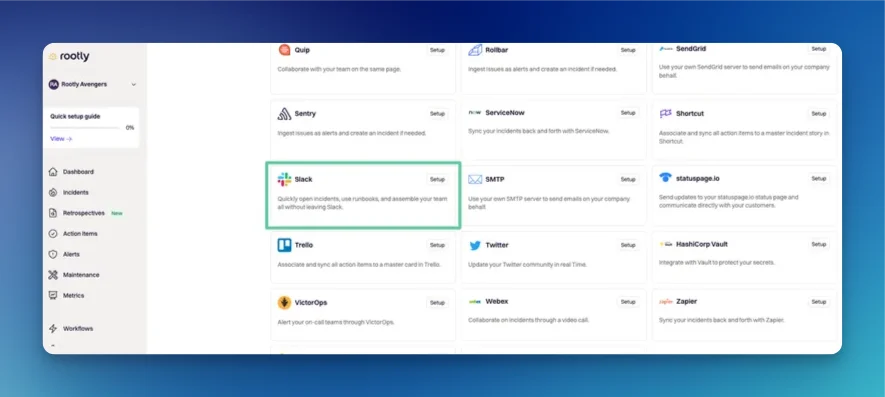The image size is (885, 397).
Task: Click the Slack logo icon
Action: pos(284,180)
